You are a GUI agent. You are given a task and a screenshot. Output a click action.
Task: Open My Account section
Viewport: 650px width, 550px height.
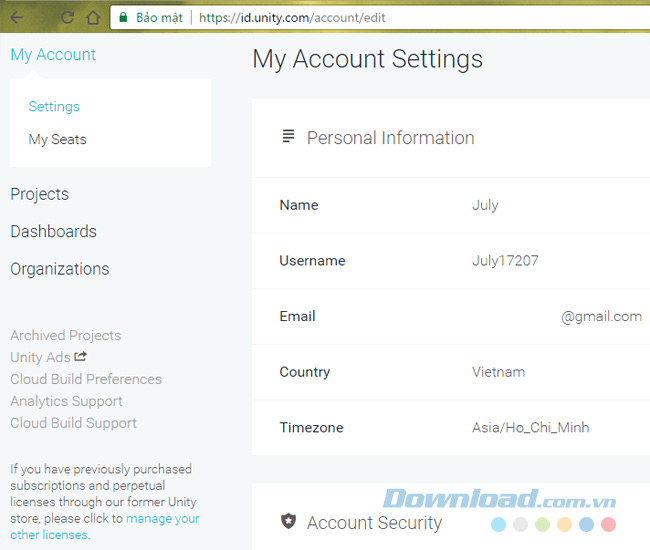53,55
